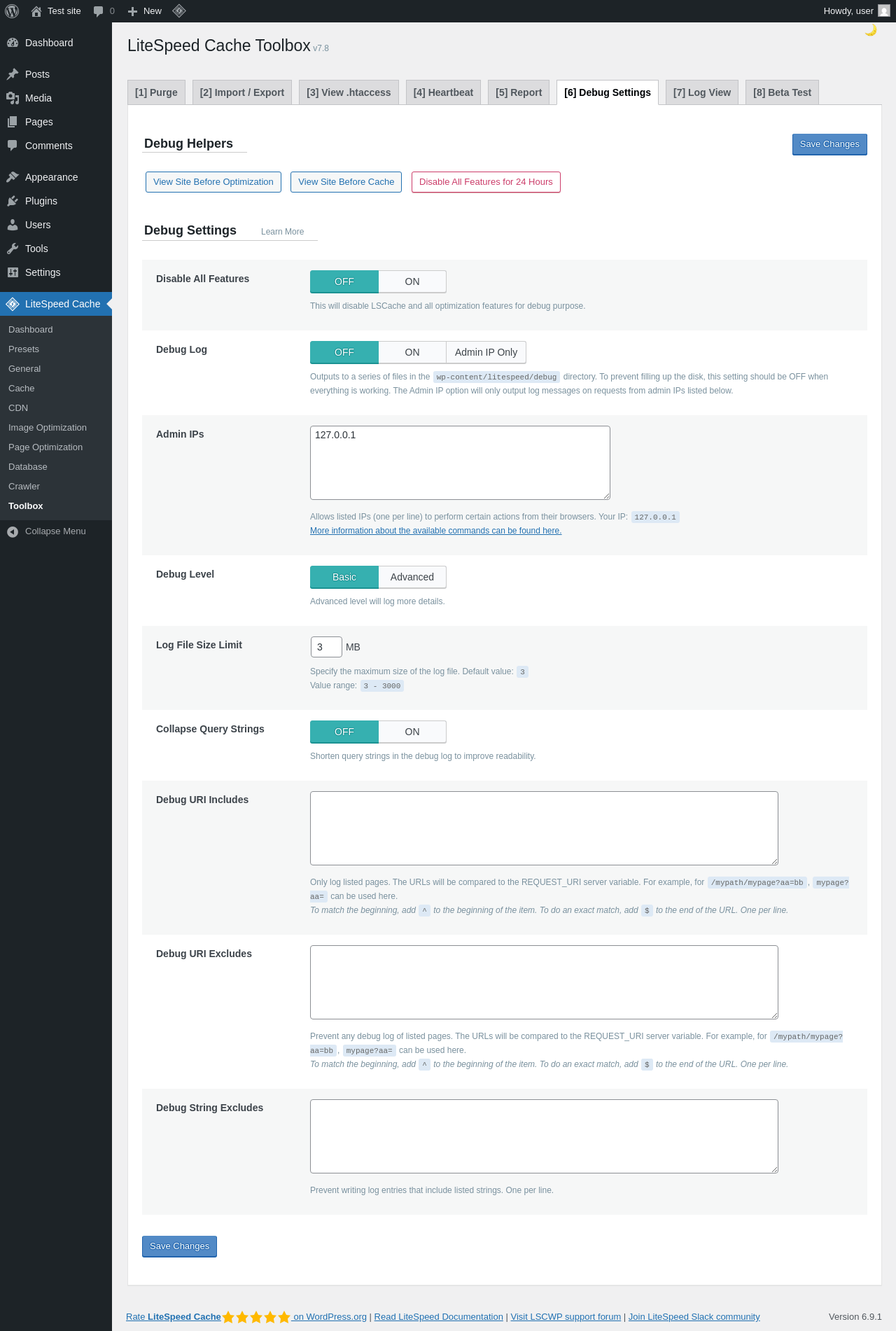Click the Collapse Menu arrow icon
896x1331 pixels.
coord(13,532)
